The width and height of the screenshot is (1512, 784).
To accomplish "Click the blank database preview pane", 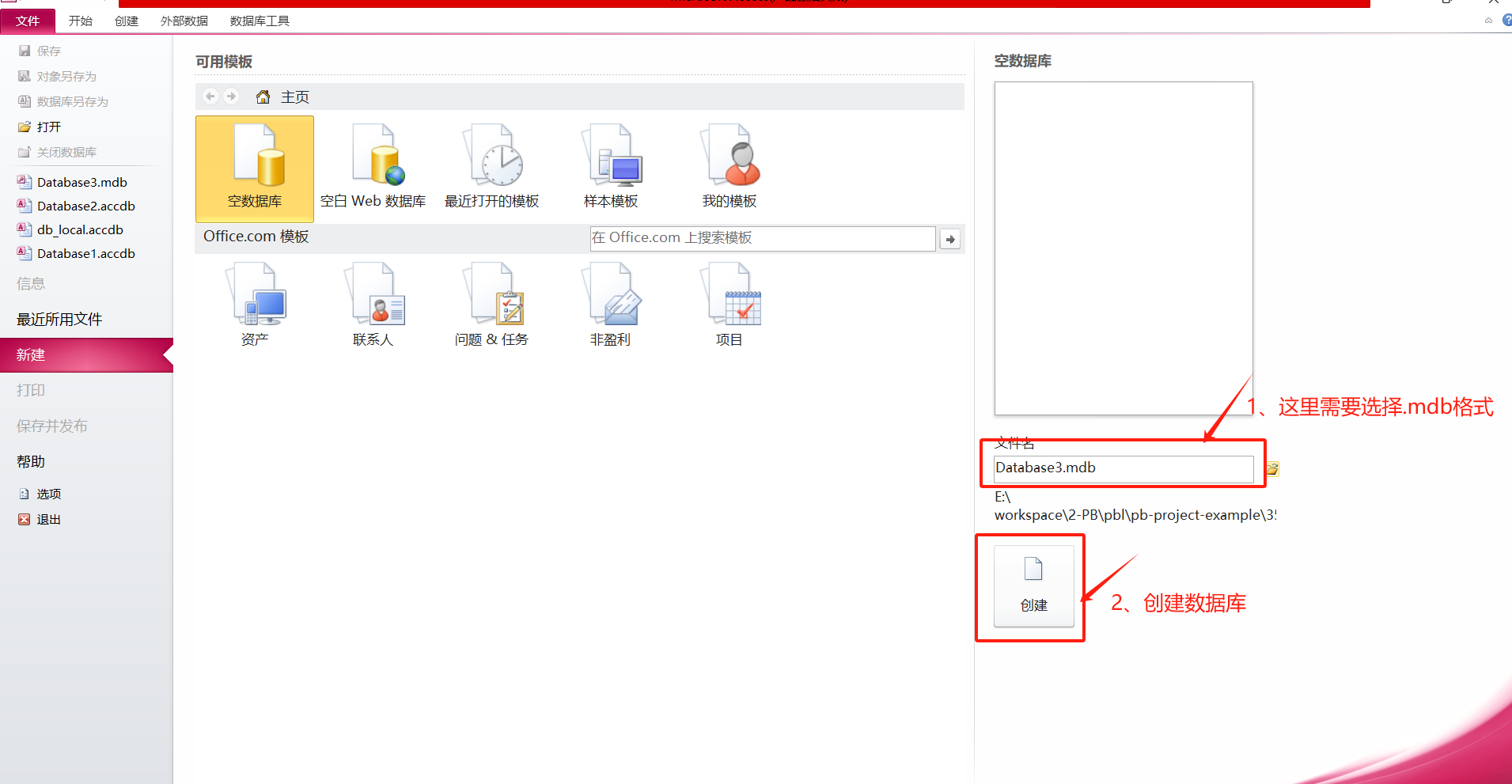I will [1124, 248].
